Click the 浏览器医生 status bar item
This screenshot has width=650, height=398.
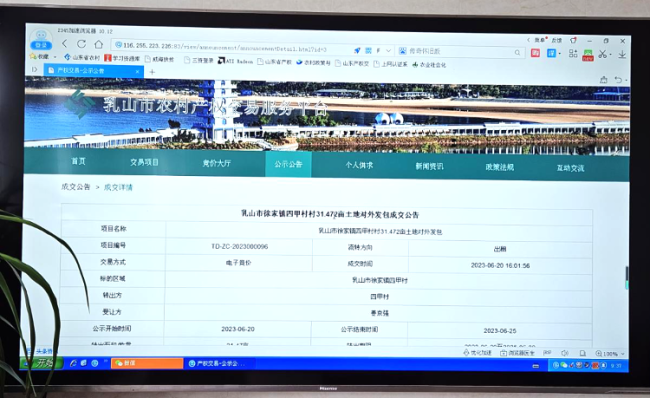[x=517, y=353]
